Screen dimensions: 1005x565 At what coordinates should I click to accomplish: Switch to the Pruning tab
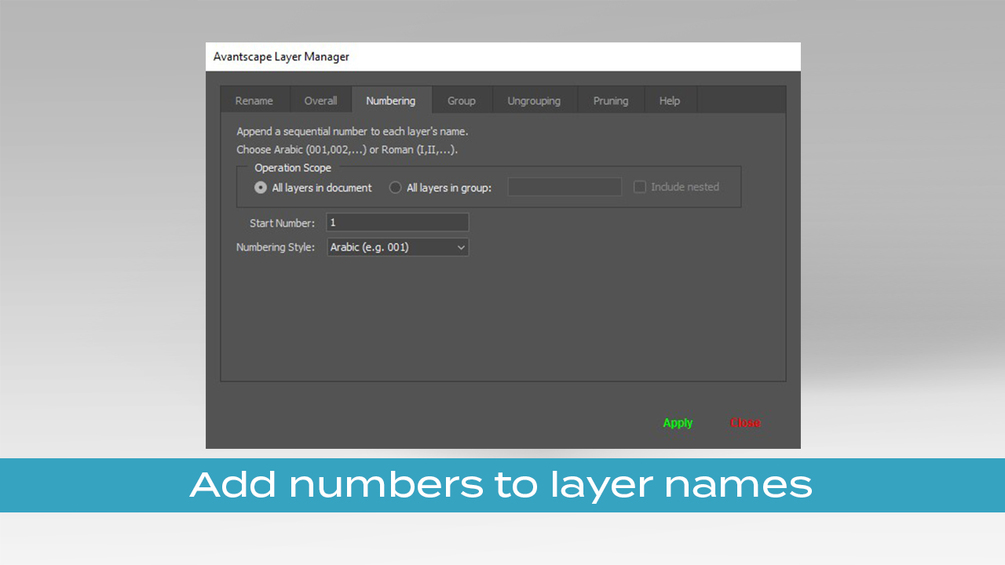[610, 101]
